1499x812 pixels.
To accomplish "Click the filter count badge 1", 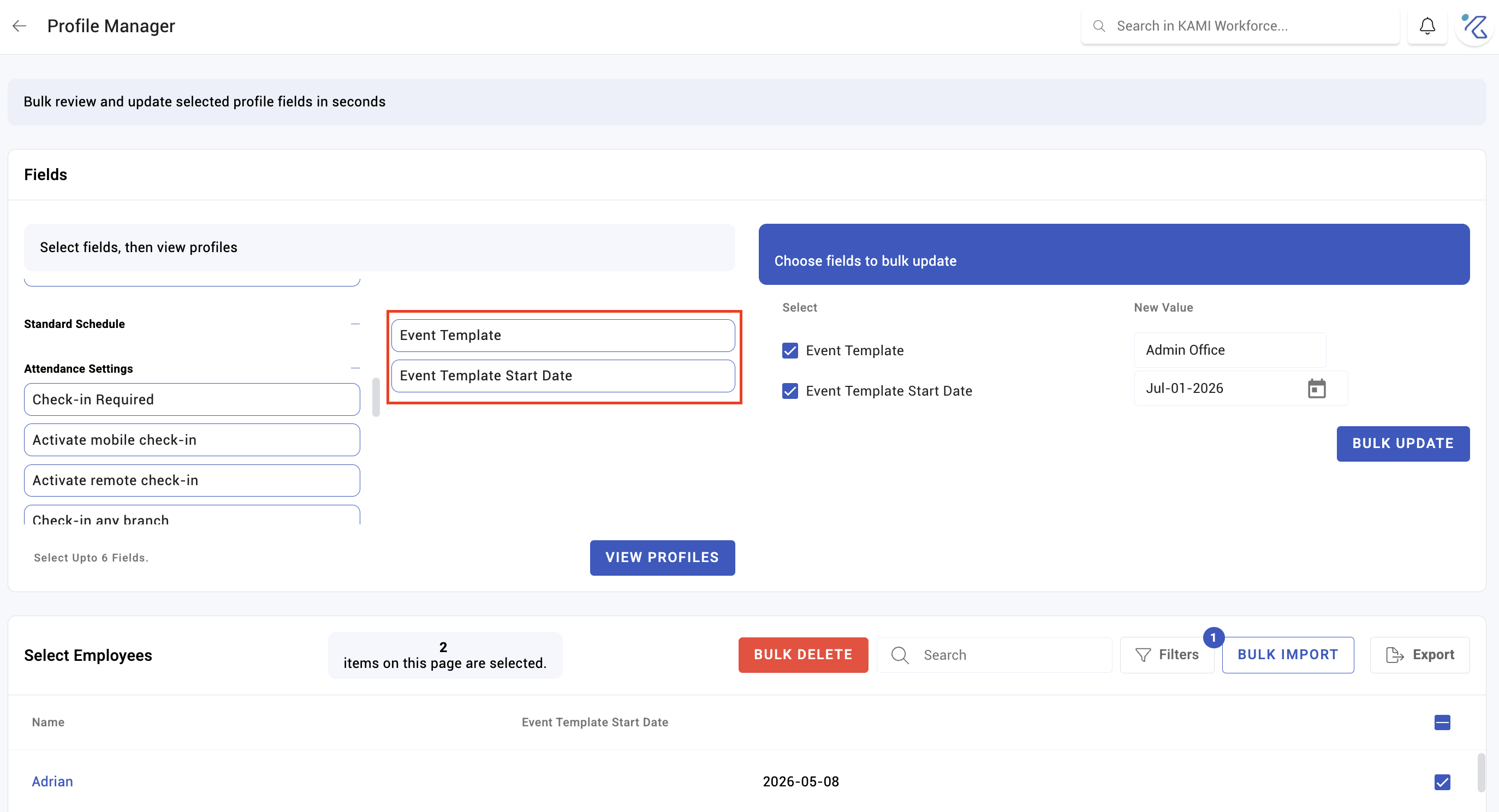I will [1214, 638].
